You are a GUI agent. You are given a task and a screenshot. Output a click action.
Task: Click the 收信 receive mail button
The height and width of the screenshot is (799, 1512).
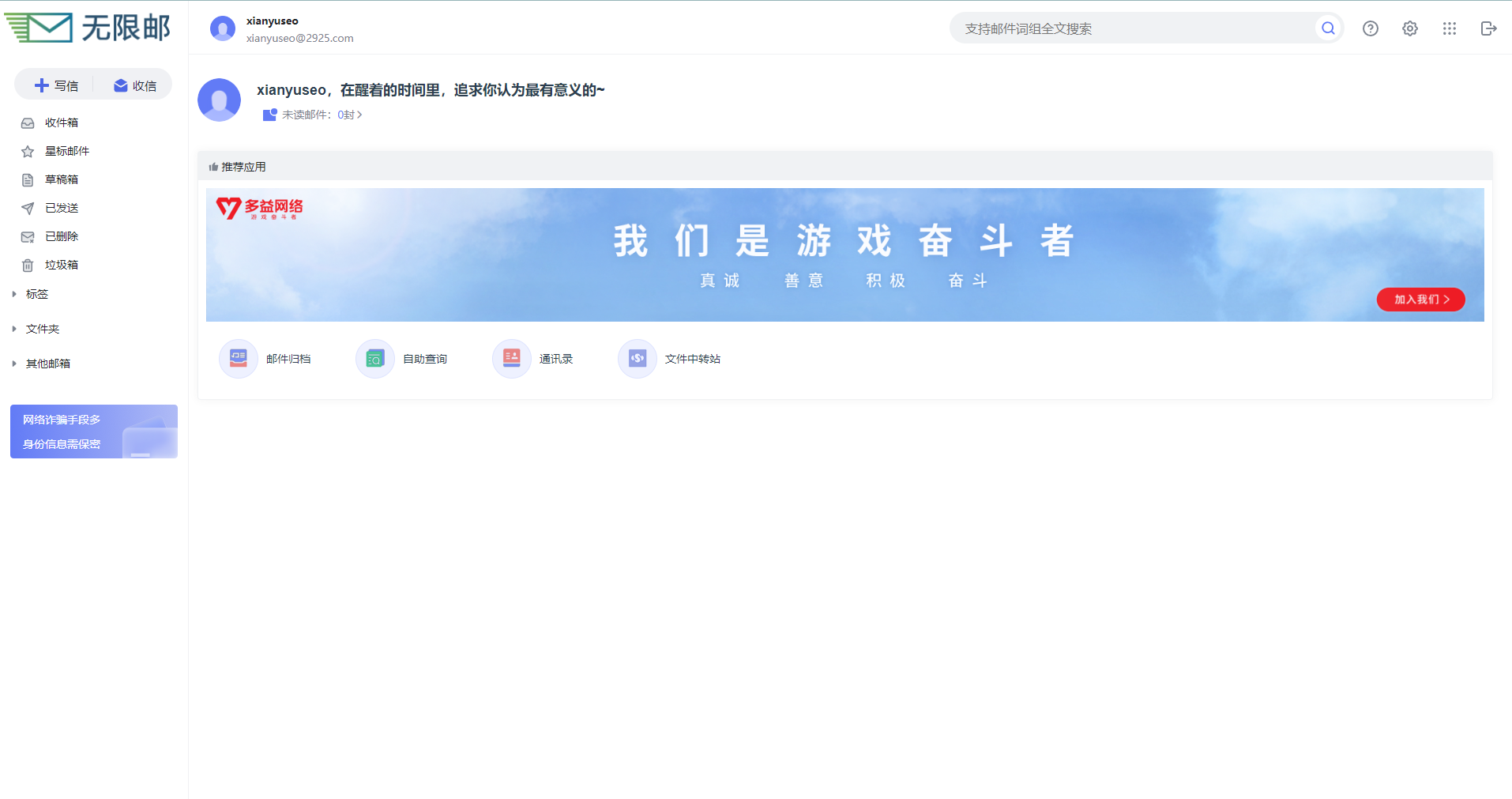click(x=135, y=85)
